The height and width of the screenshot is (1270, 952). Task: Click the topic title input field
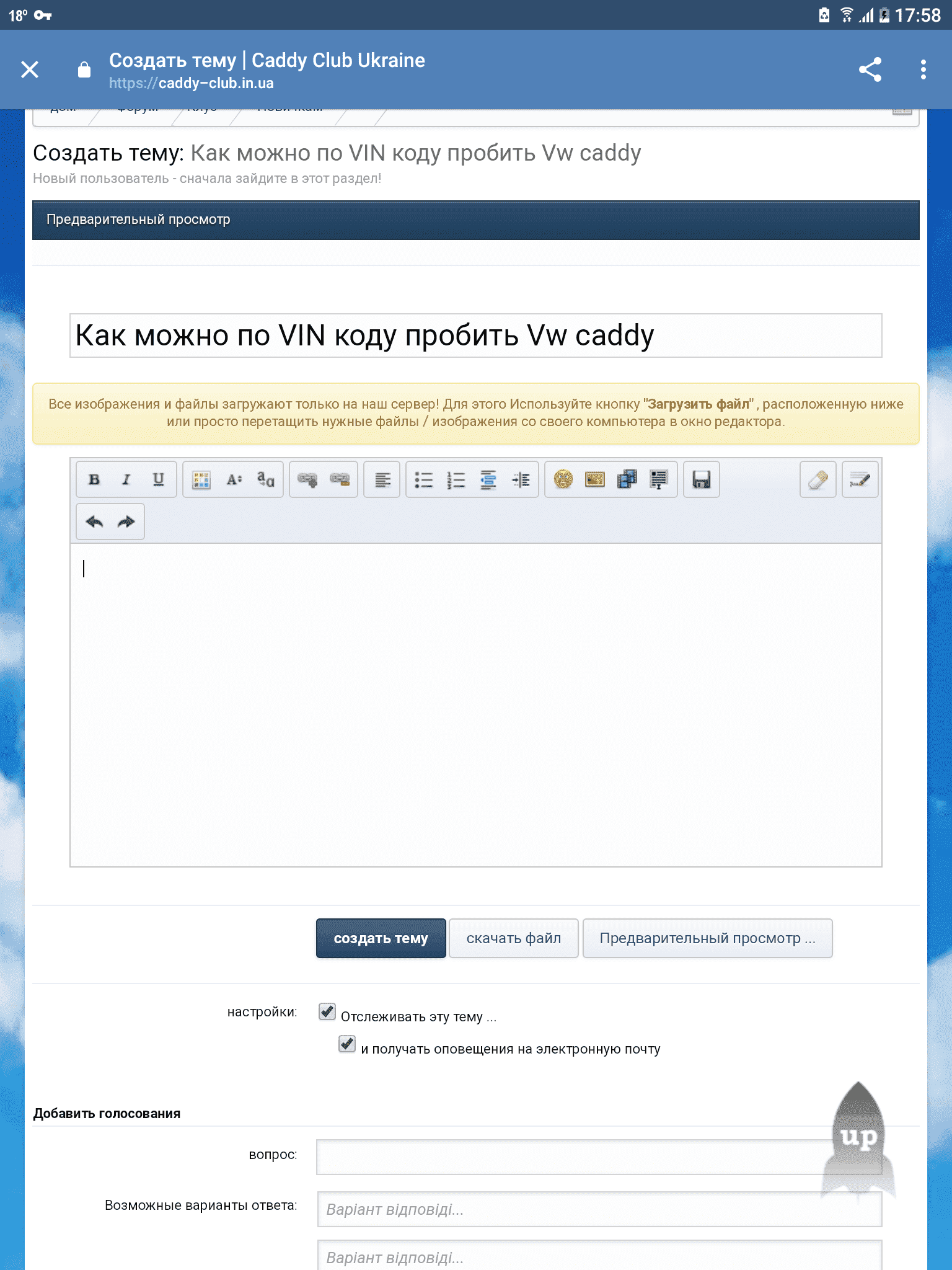point(476,335)
